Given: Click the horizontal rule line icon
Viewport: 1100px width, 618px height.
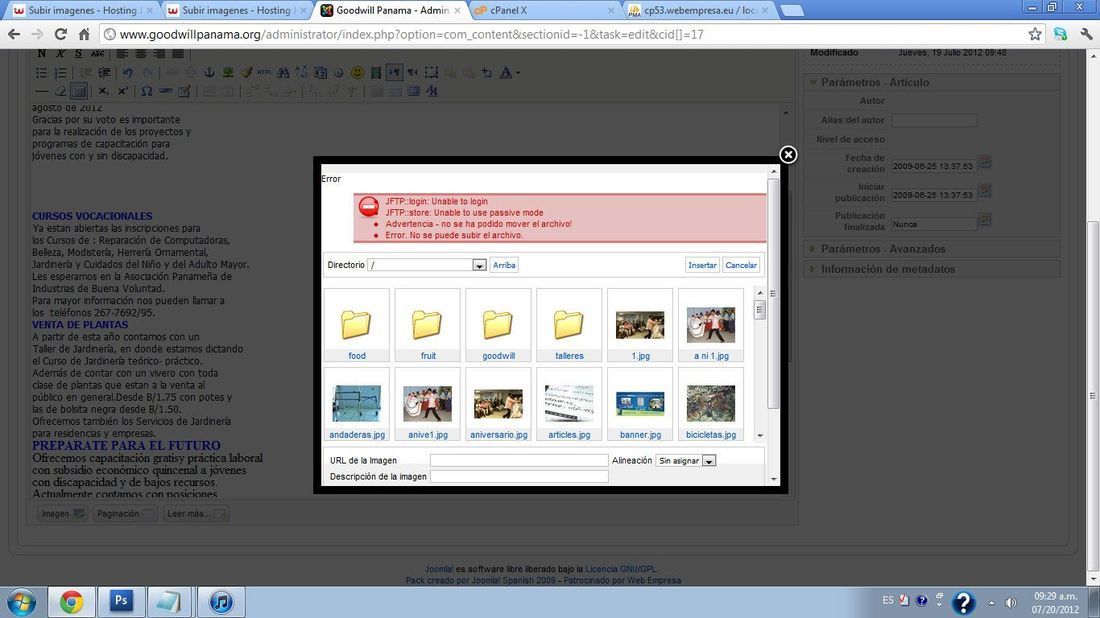Looking at the screenshot, I should point(41,91).
